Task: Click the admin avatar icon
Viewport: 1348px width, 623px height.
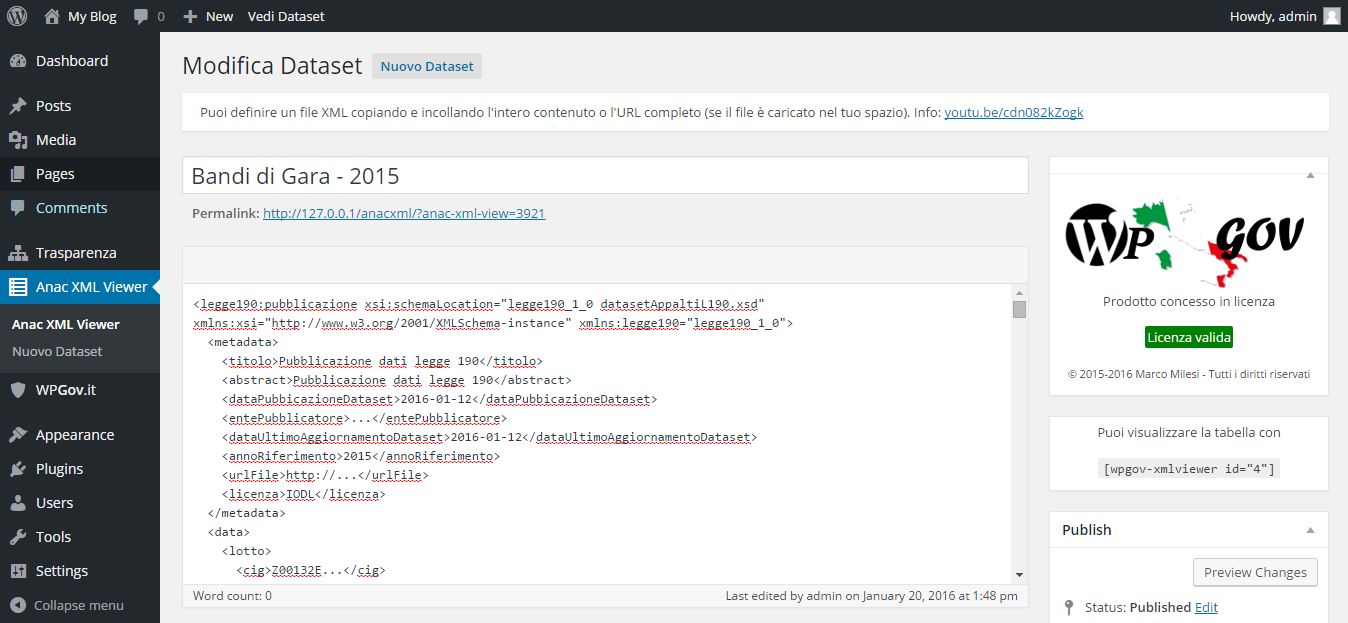Action: [x=1331, y=16]
